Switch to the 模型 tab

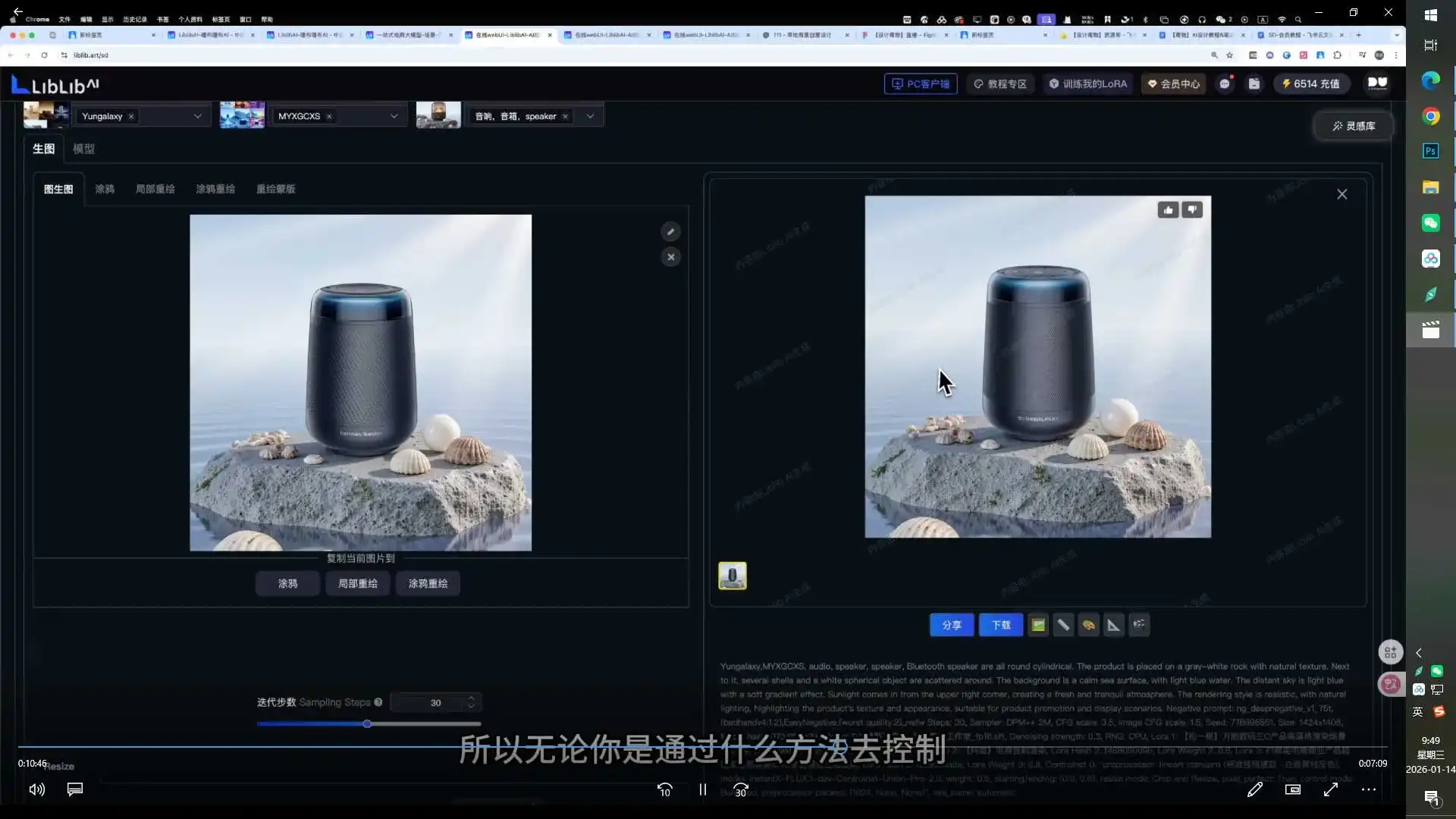tap(83, 149)
